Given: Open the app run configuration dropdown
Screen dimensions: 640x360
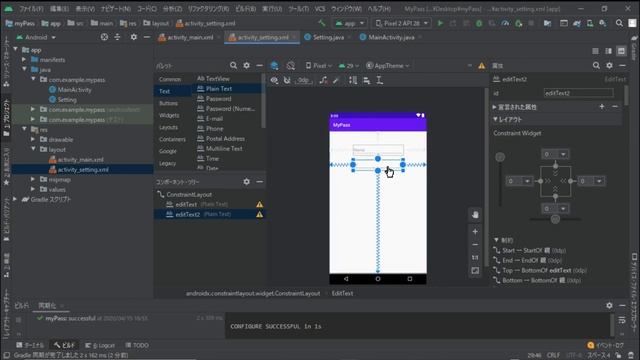Looking at the screenshot, I should 349,23.
